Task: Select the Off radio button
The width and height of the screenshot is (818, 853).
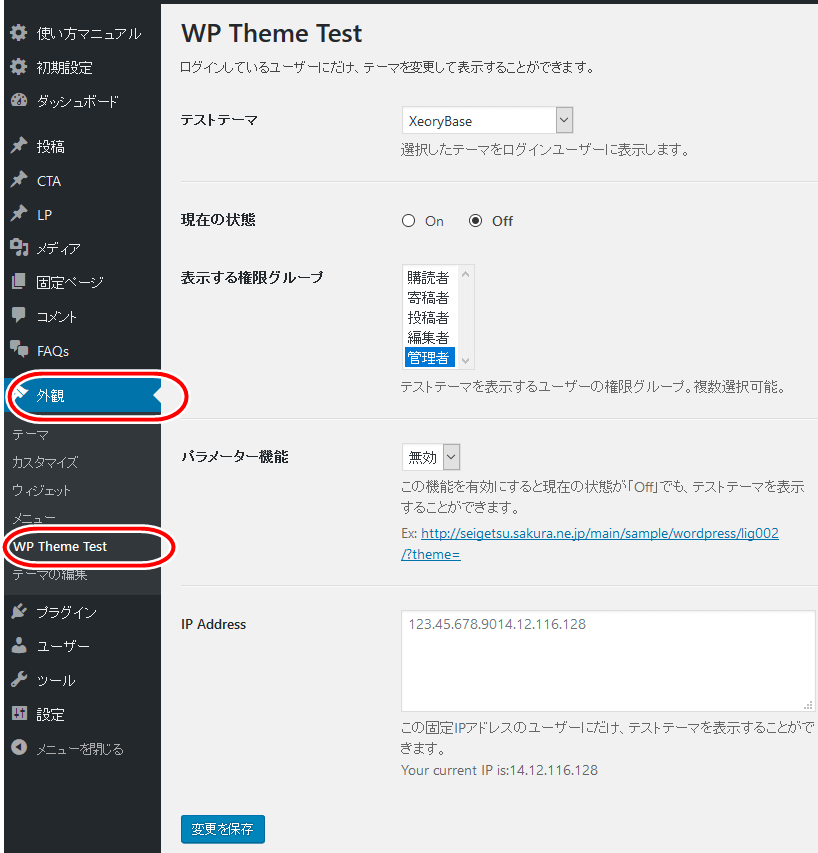Action: pyautogui.click(x=475, y=221)
